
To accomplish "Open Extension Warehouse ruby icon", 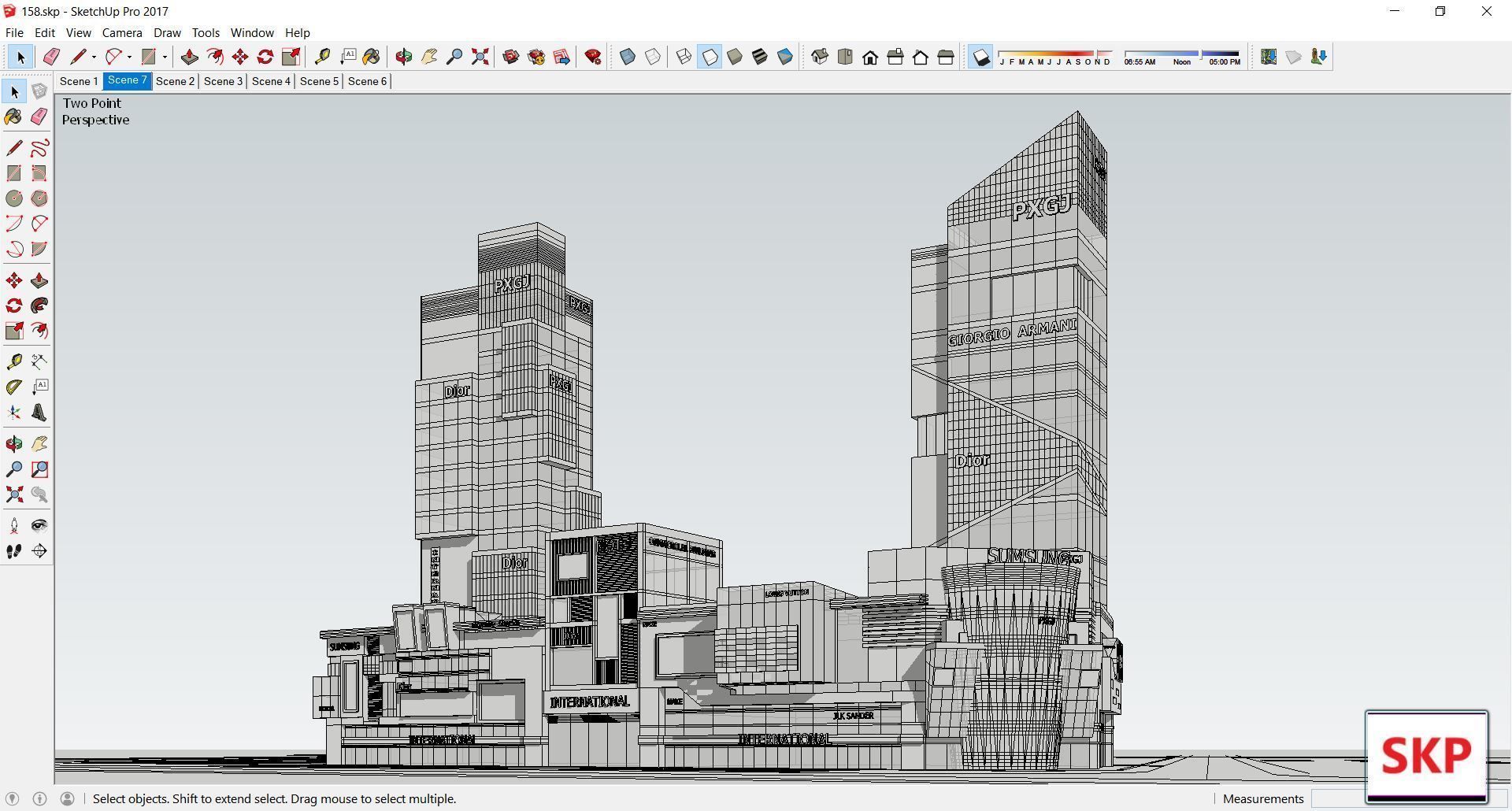I will (593, 57).
